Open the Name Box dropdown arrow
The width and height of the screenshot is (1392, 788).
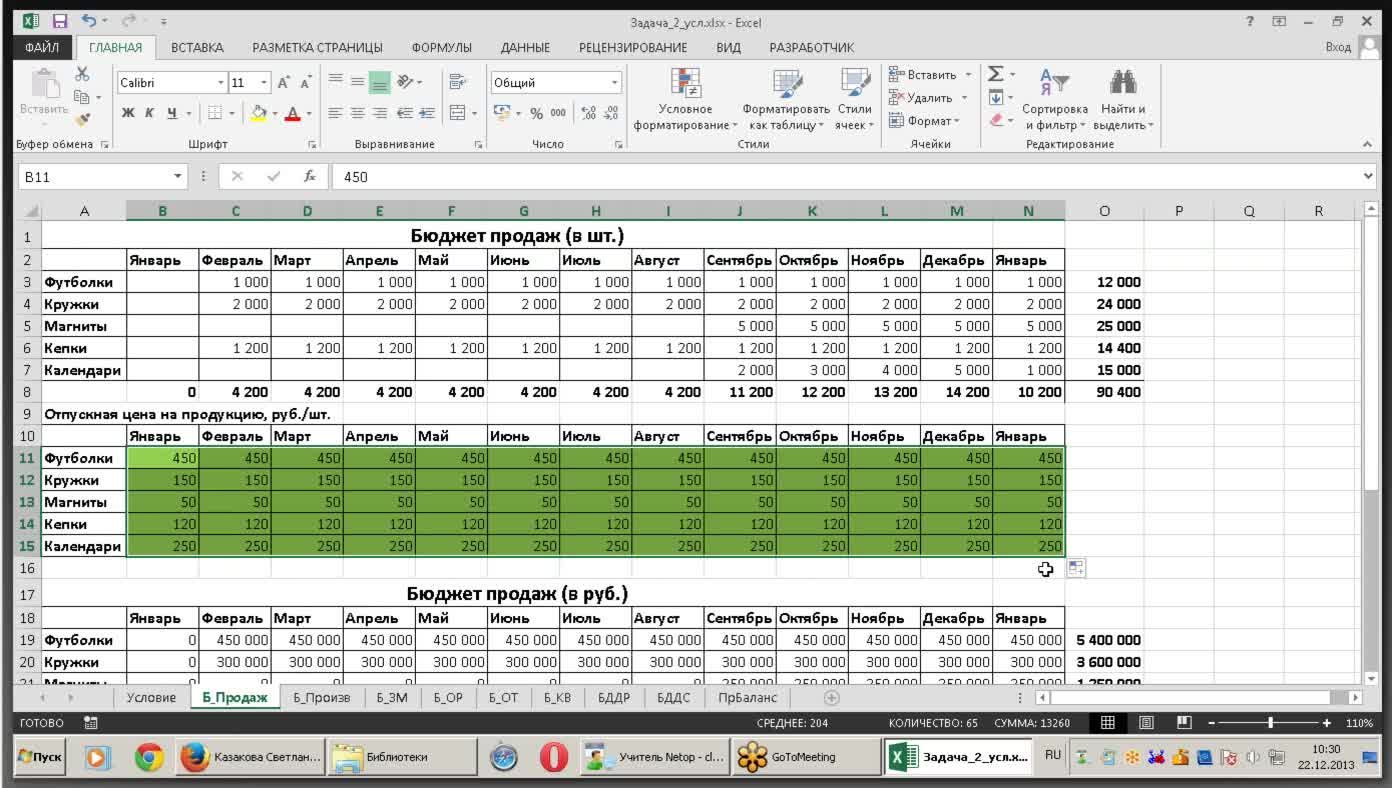pos(179,177)
